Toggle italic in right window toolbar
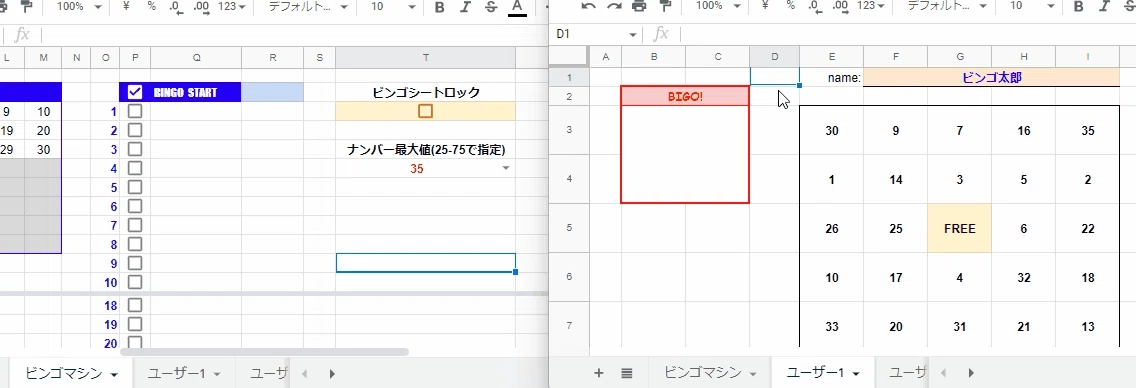Viewport: 1136px width, 388px height. 1105,7
